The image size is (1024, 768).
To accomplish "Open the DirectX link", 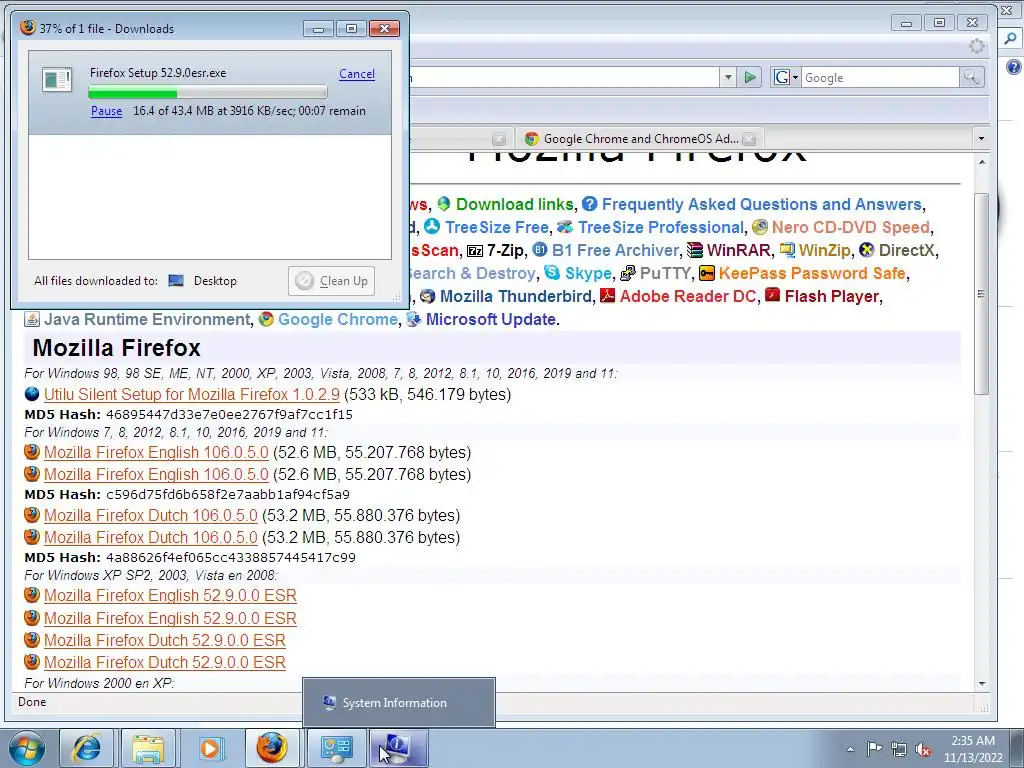I will (907, 250).
